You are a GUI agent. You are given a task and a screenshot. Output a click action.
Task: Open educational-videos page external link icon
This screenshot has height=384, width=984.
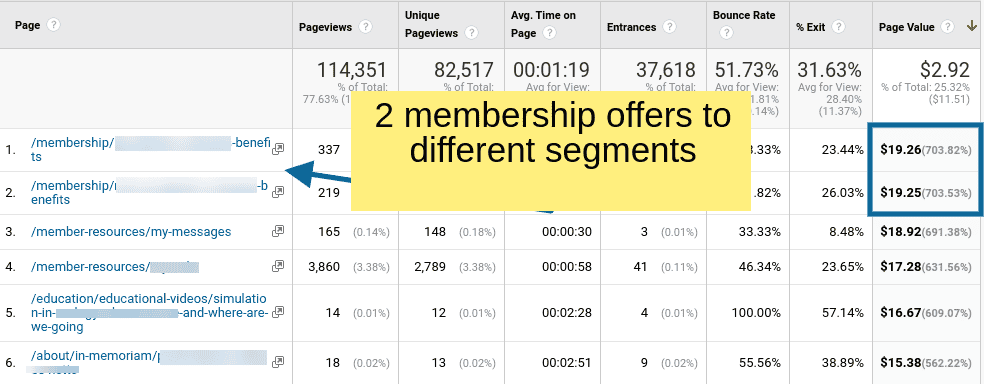click(x=277, y=312)
